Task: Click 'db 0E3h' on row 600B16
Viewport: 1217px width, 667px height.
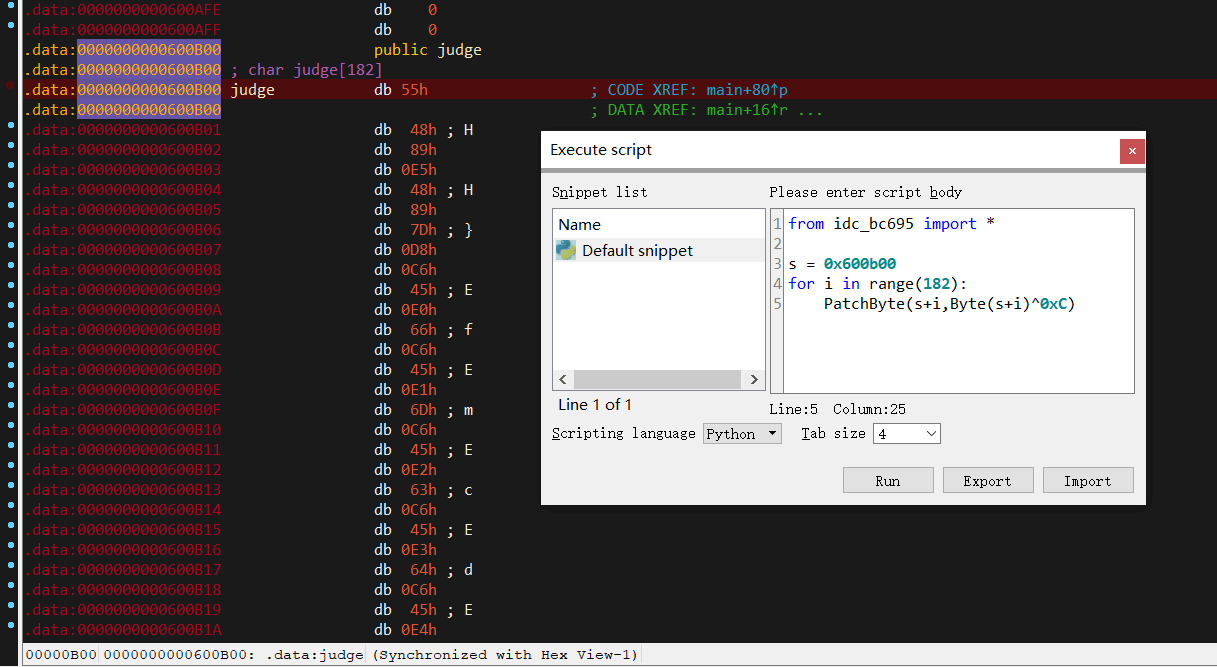Action: click(405, 550)
